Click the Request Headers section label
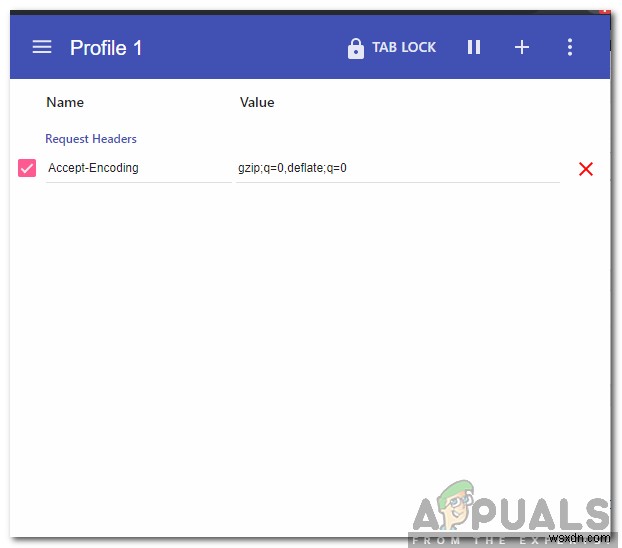Image resolution: width=622 pixels, height=548 pixels. tap(91, 139)
